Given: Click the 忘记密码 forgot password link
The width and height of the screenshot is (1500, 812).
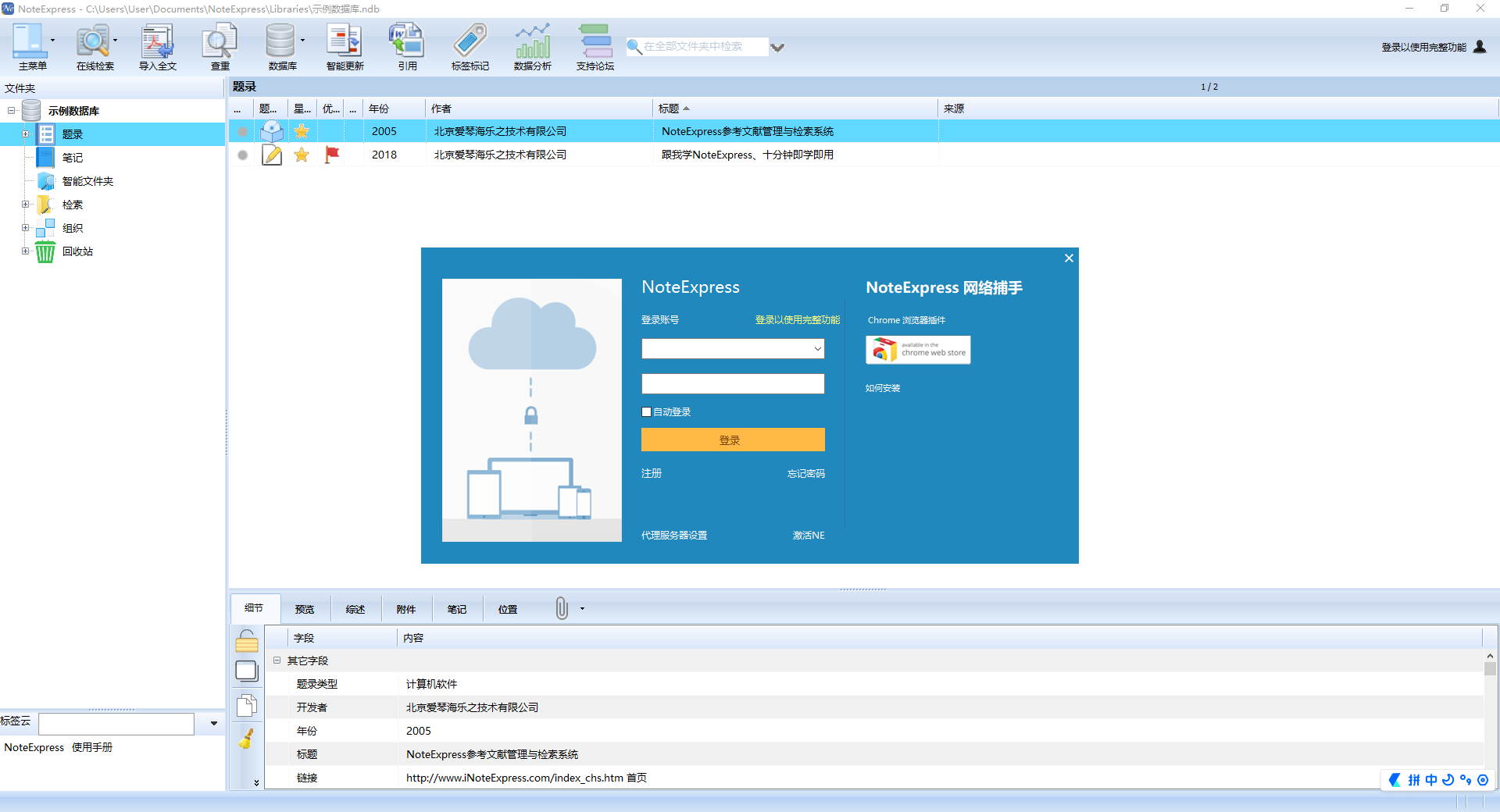Looking at the screenshot, I should click(x=805, y=474).
